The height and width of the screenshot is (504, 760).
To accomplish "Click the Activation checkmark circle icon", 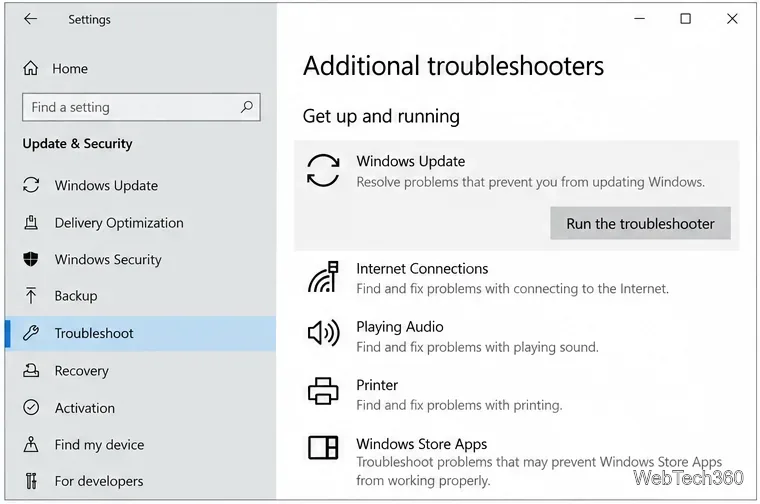I will 31,408.
